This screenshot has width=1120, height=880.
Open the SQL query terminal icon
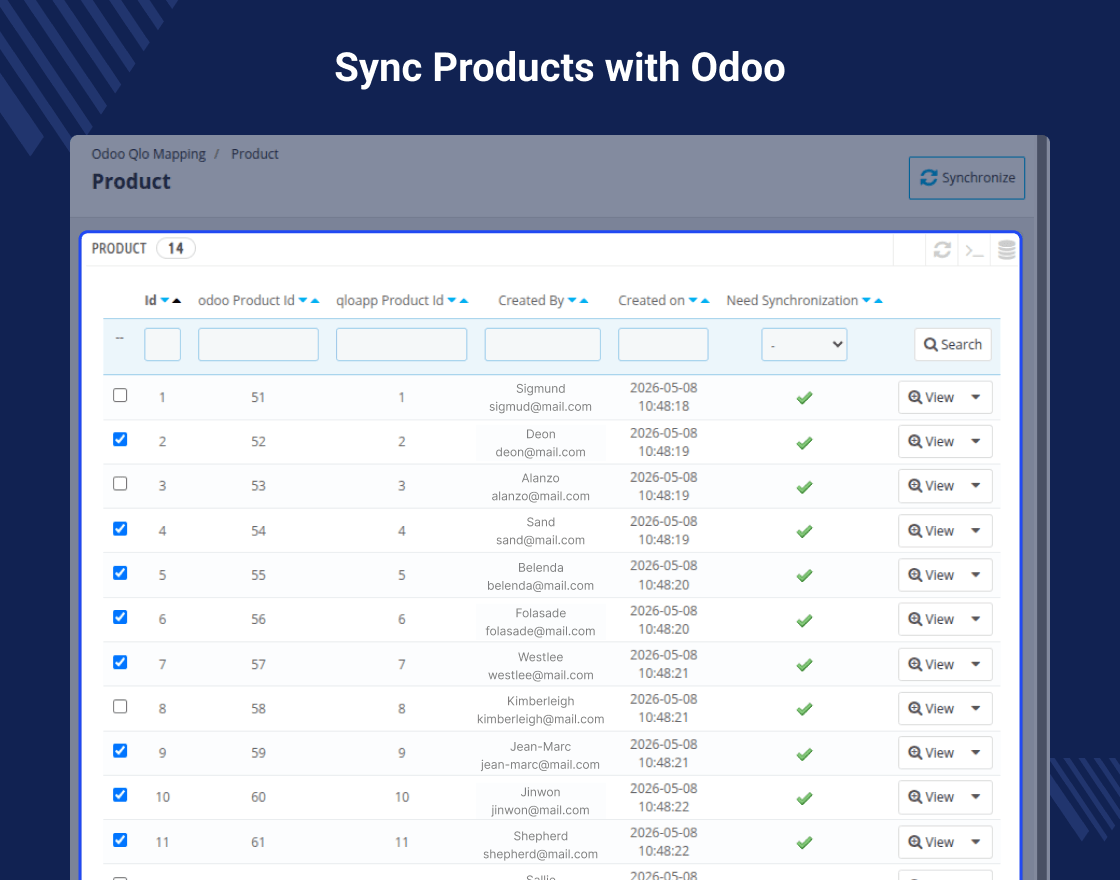pyautogui.click(x=974, y=250)
